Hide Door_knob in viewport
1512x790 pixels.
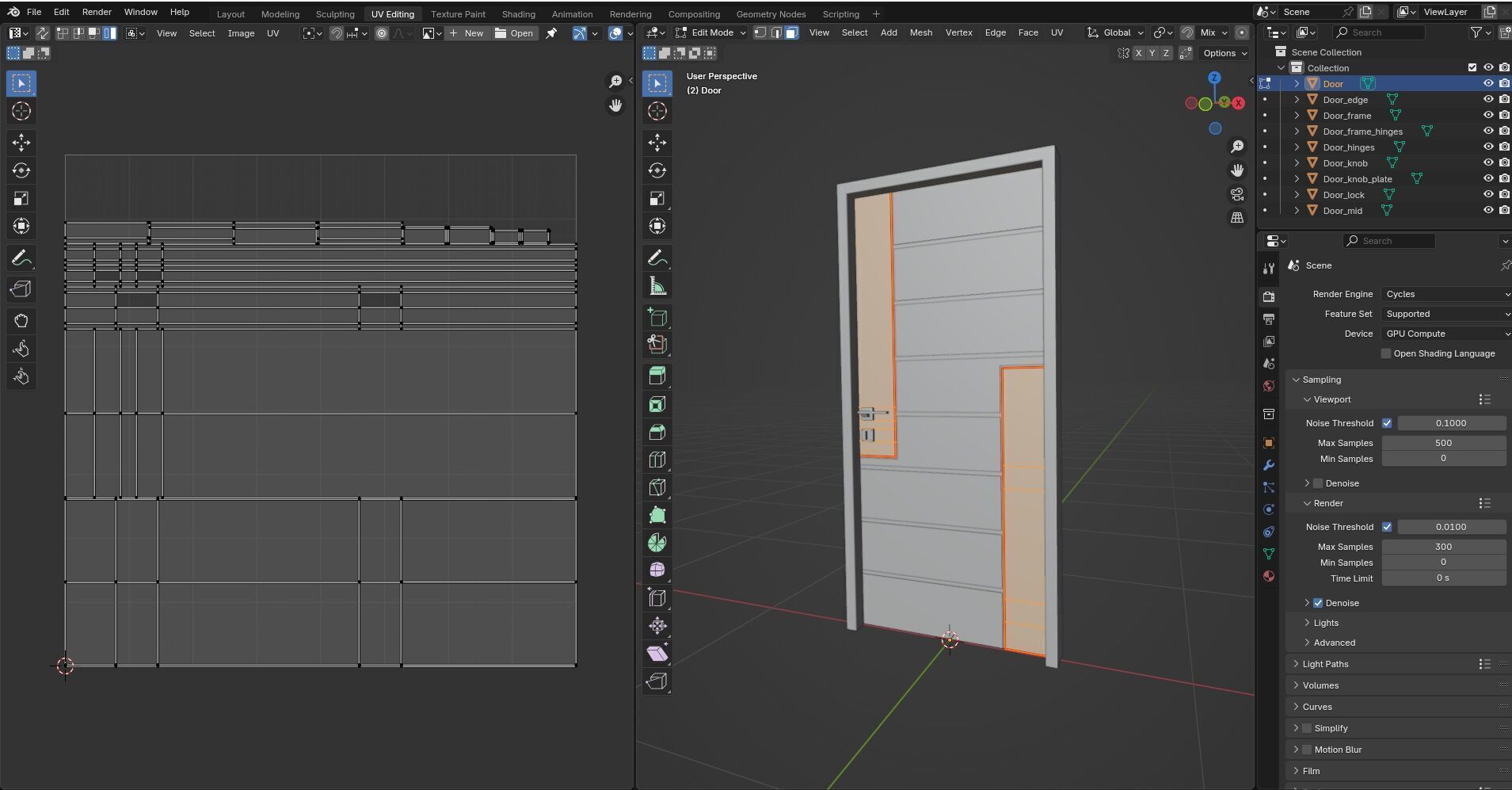point(1488,162)
